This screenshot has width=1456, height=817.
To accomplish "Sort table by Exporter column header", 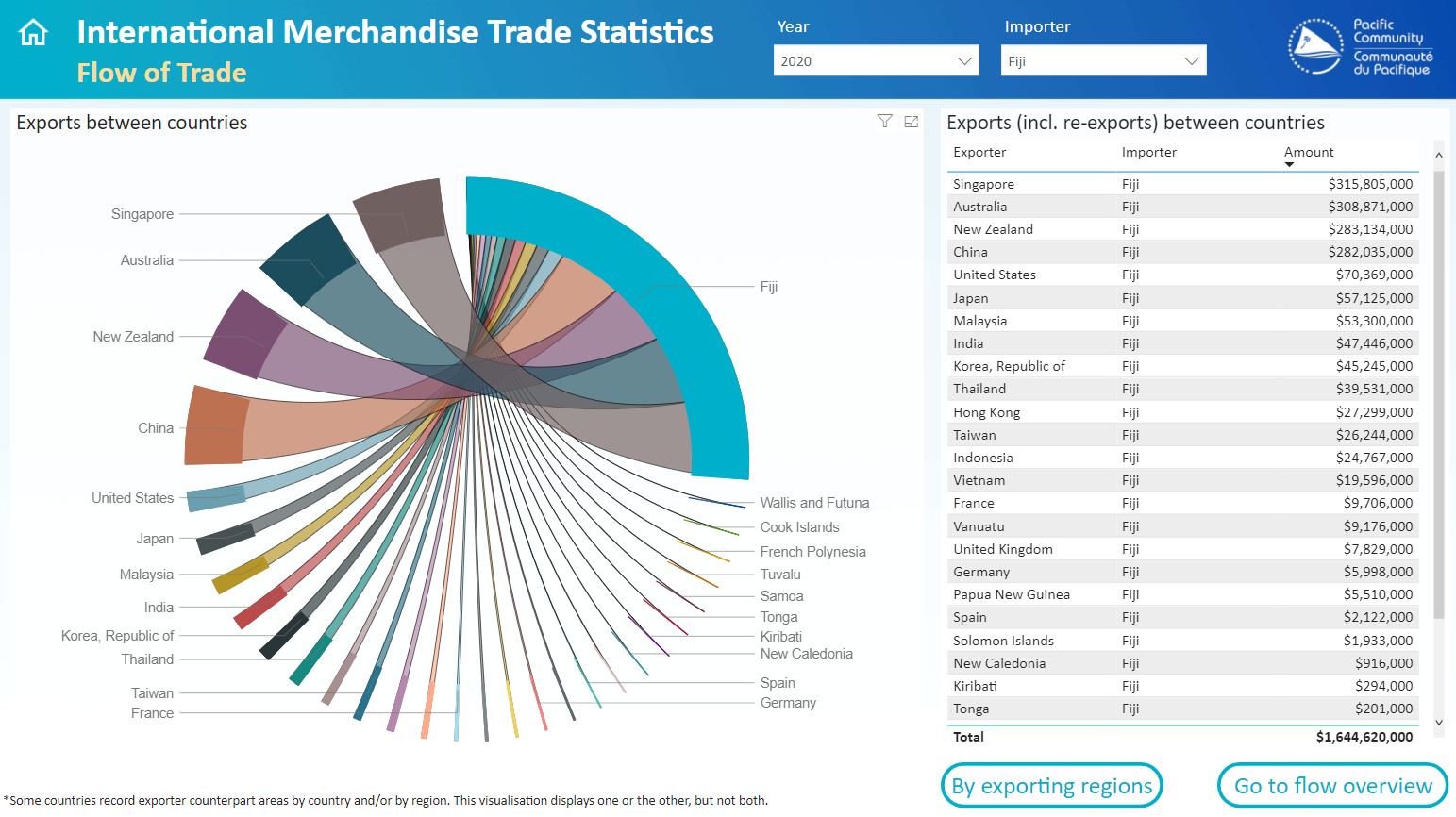I will tap(979, 152).
